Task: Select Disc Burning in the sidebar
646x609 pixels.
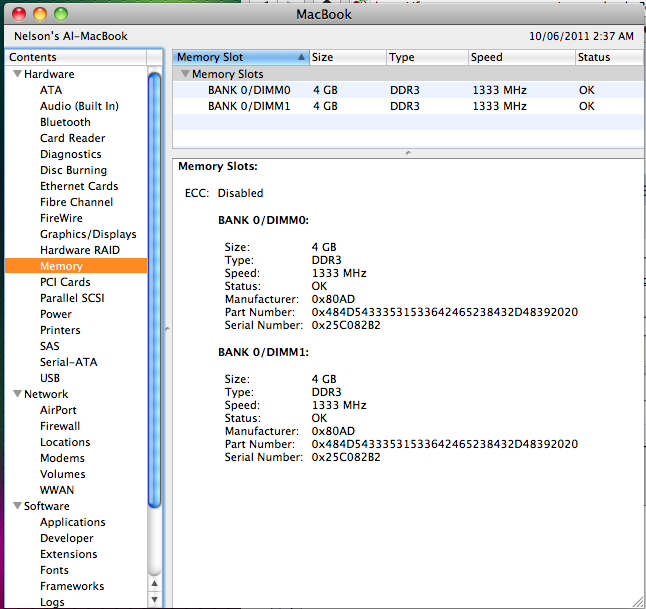Action: (x=73, y=170)
